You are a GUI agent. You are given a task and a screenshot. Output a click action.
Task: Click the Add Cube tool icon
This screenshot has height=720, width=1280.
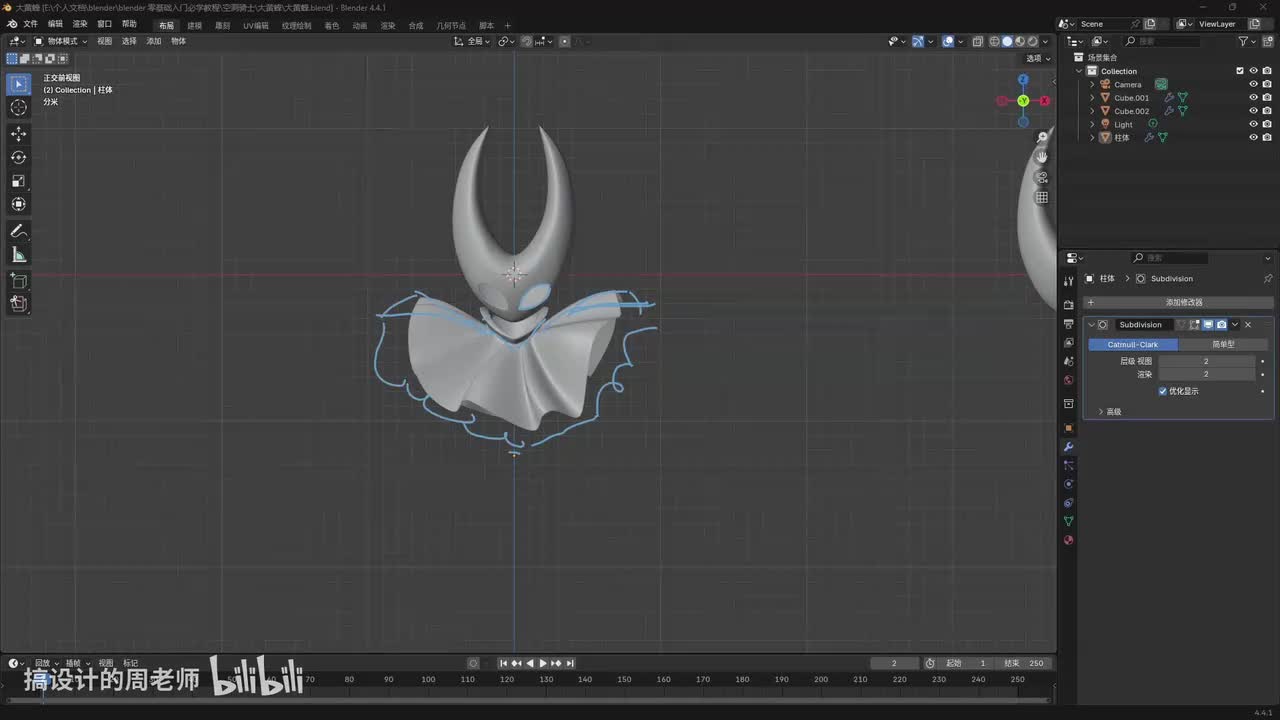tap(18, 281)
